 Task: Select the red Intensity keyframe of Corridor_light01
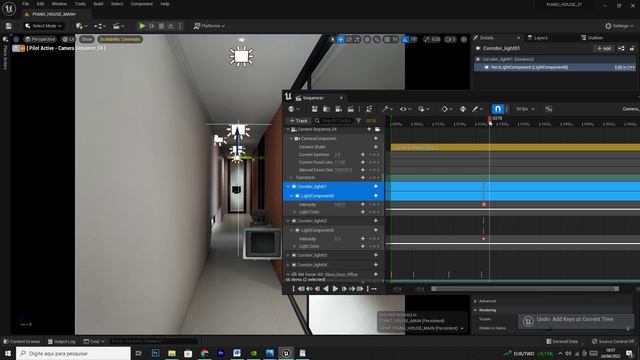pyautogui.click(x=484, y=204)
